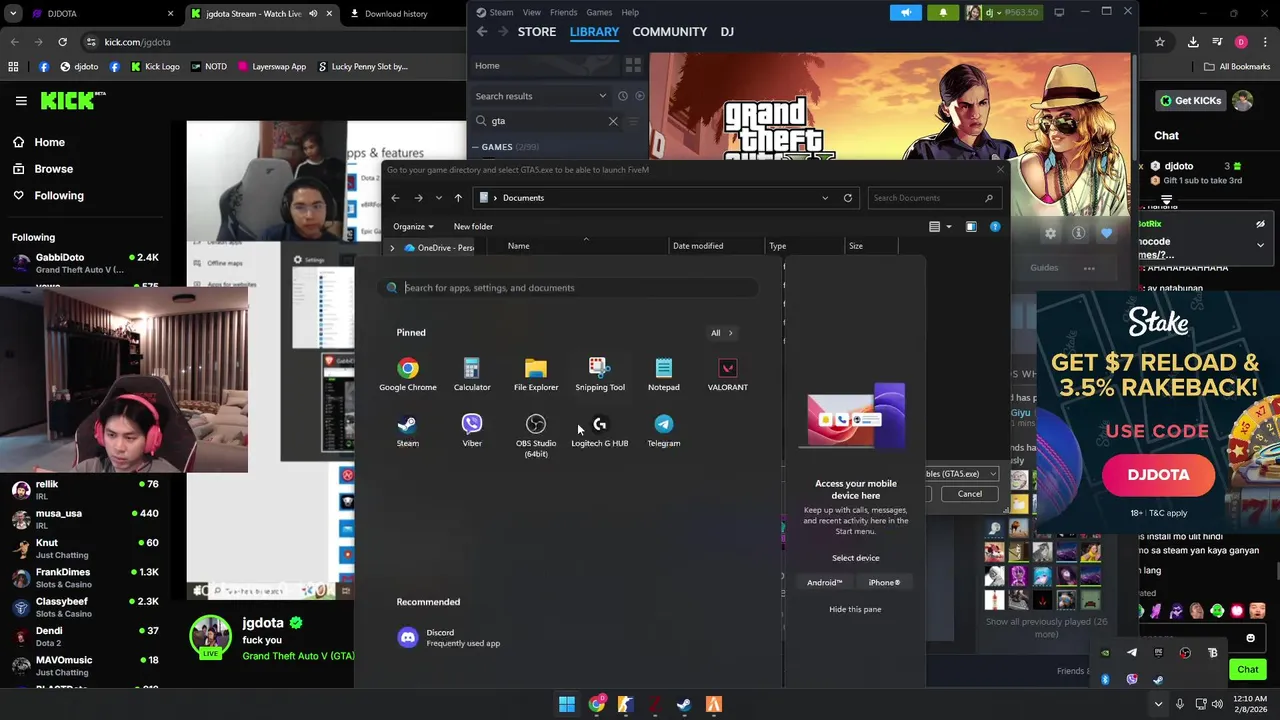Viewport: 1280px width, 720px height.
Task: Open Telegram from pinned apps
Action: 663,430
